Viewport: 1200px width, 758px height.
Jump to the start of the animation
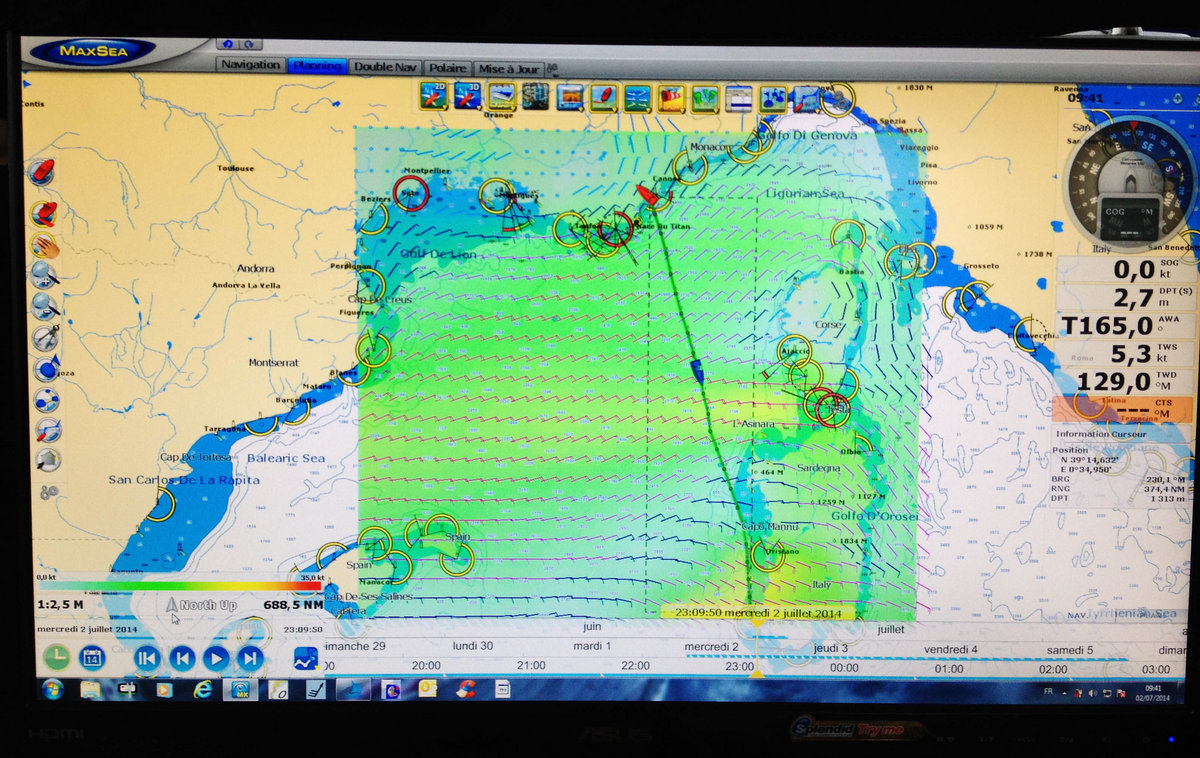[146, 658]
